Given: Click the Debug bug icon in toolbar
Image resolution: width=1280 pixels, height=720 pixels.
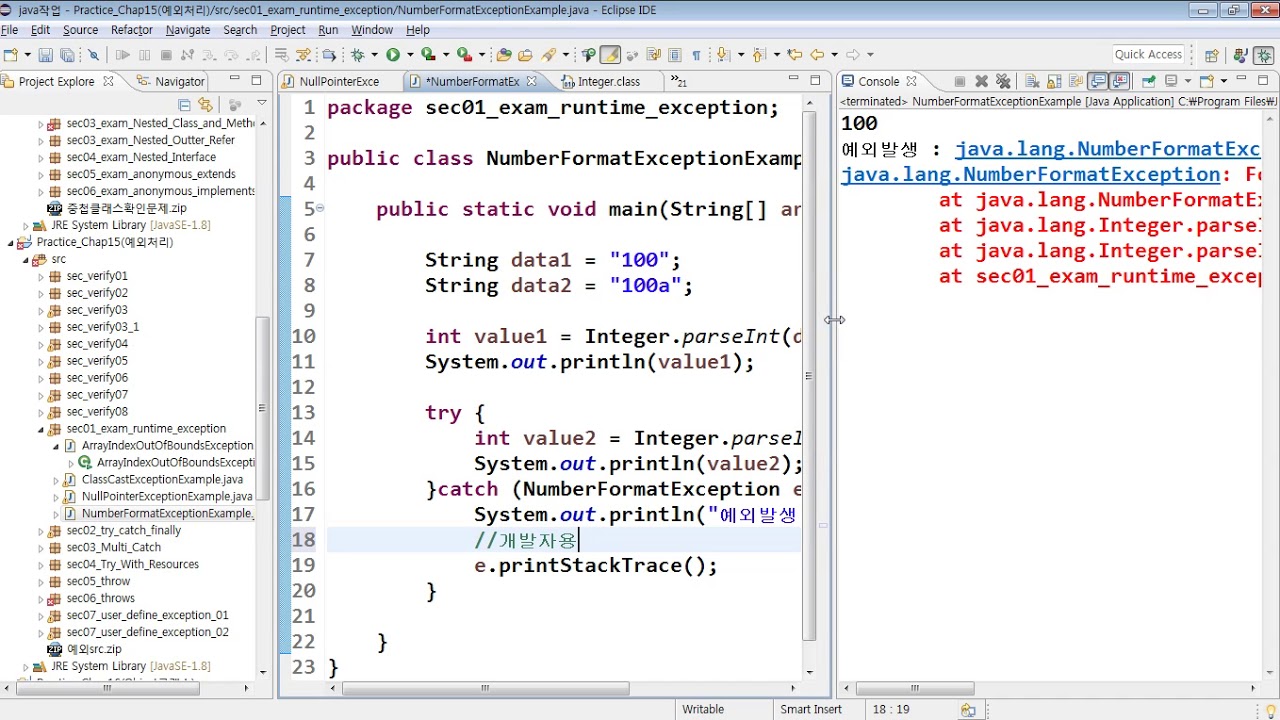Looking at the screenshot, I should (357, 55).
